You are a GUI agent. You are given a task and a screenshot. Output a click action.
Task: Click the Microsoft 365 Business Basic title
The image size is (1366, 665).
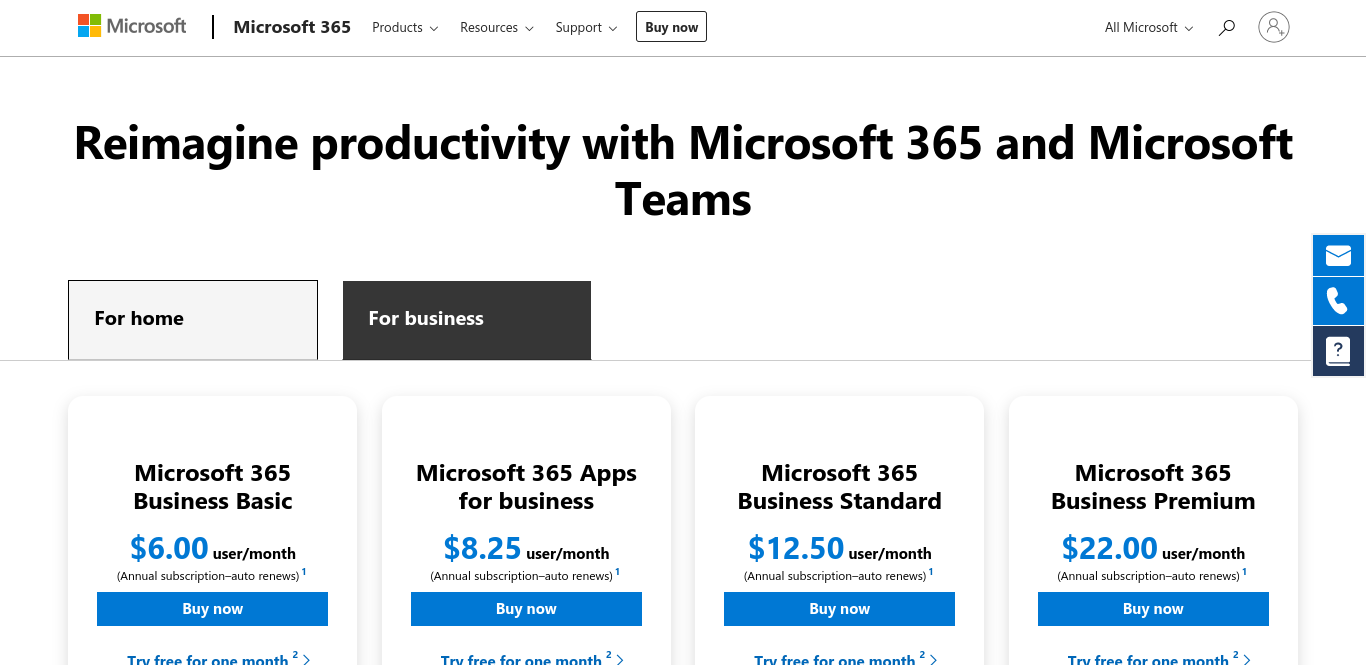213,487
